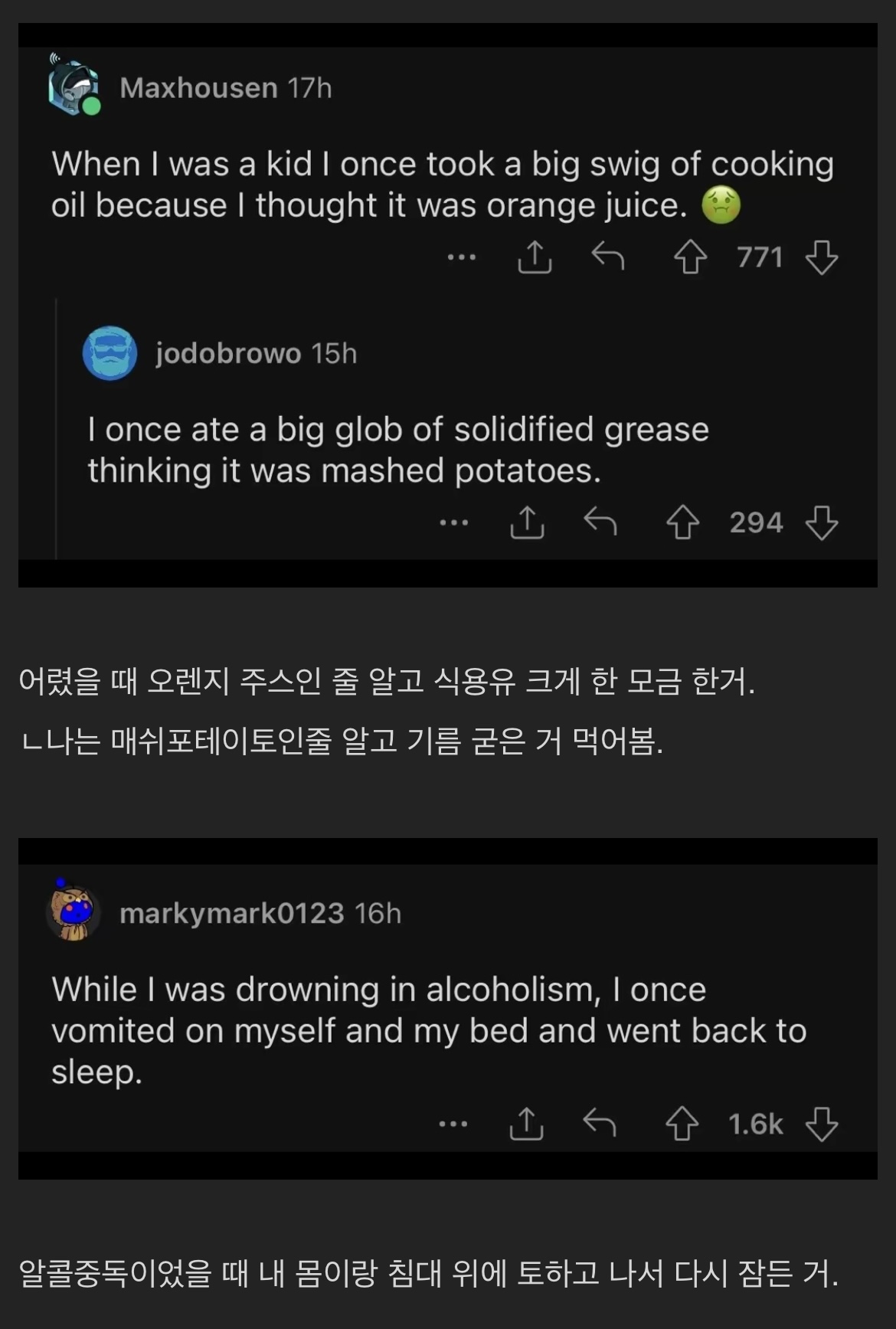The height and width of the screenshot is (1329, 896).
Task: Upvote jodobrowo's solidified grease reply
Action: (x=682, y=523)
